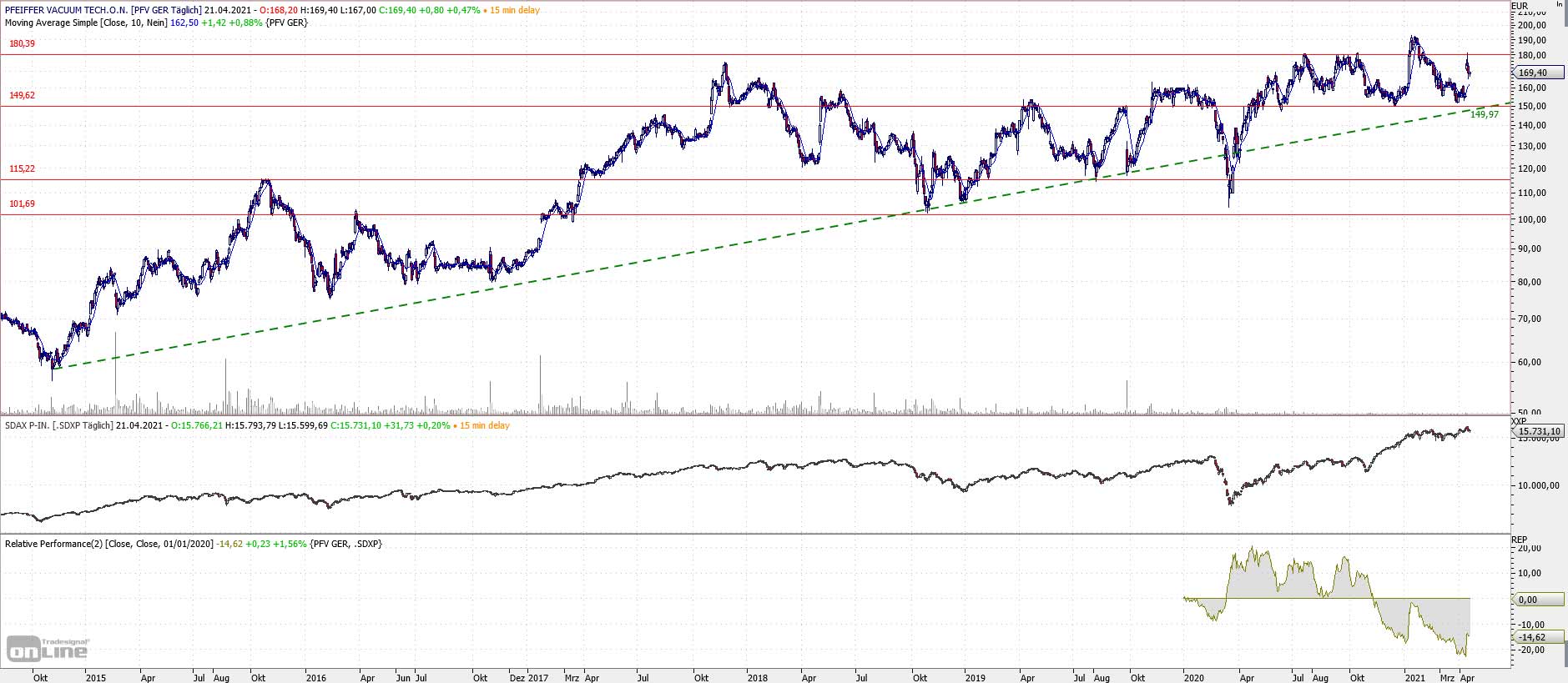
Task: Select the 2021 year label on time axis
Action: [1414, 678]
